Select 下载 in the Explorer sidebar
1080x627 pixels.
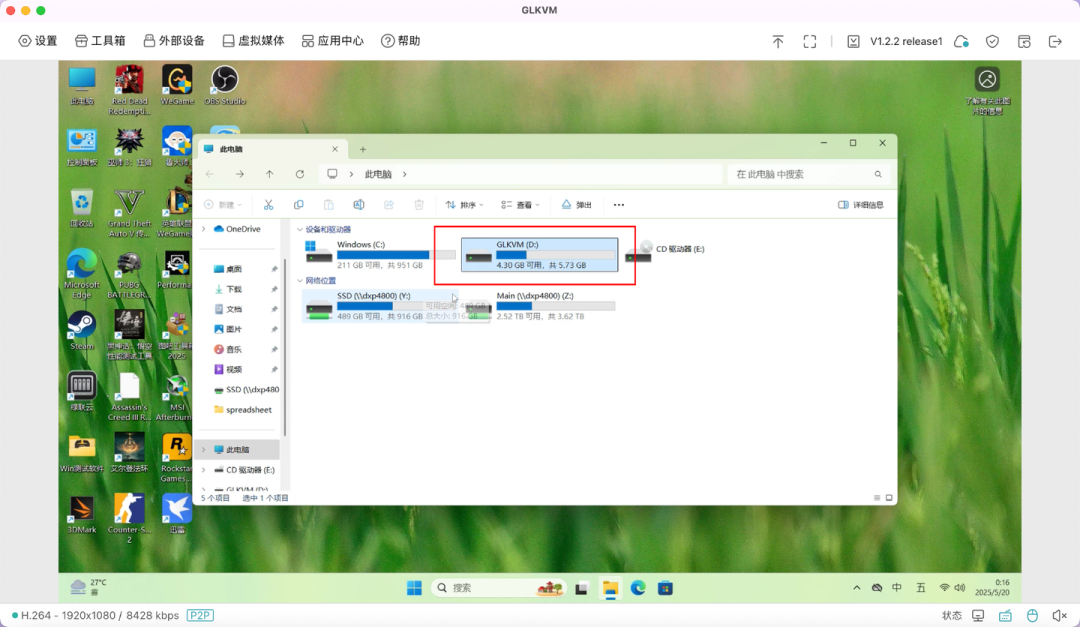tap(234, 289)
